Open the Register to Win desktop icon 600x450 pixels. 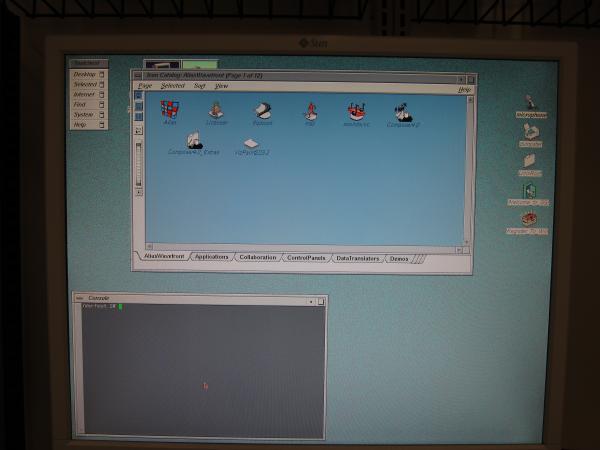click(529, 219)
